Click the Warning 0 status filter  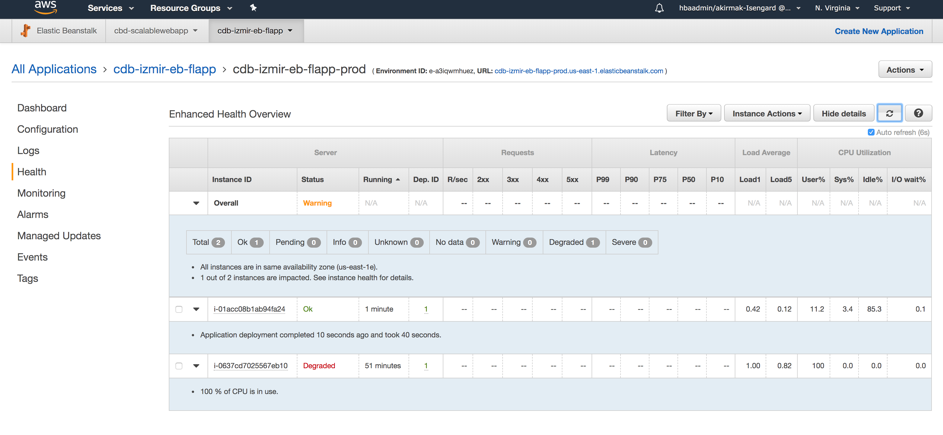point(514,242)
